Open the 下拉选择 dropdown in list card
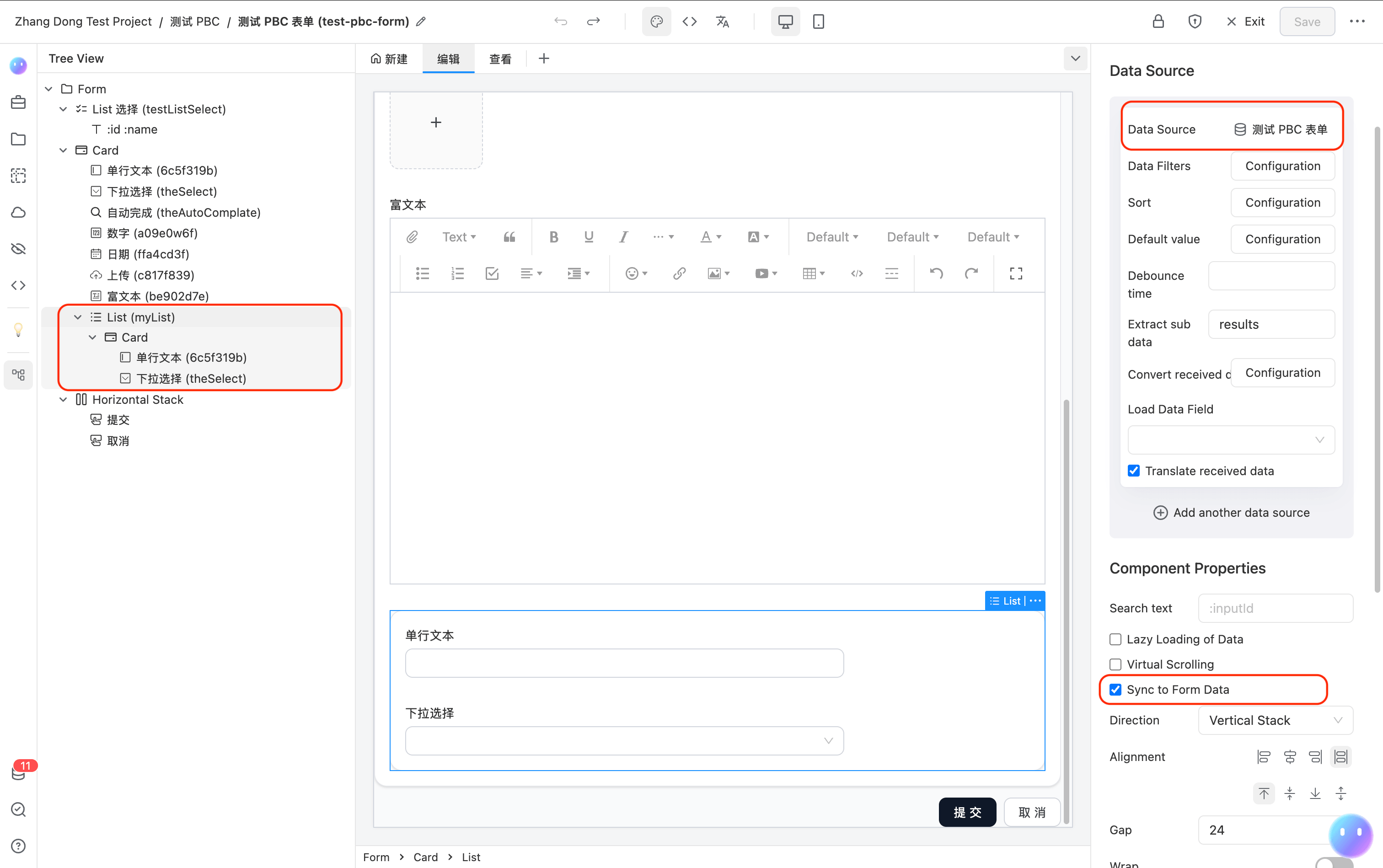The height and width of the screenshot is (868, 1383). (624, 741)
